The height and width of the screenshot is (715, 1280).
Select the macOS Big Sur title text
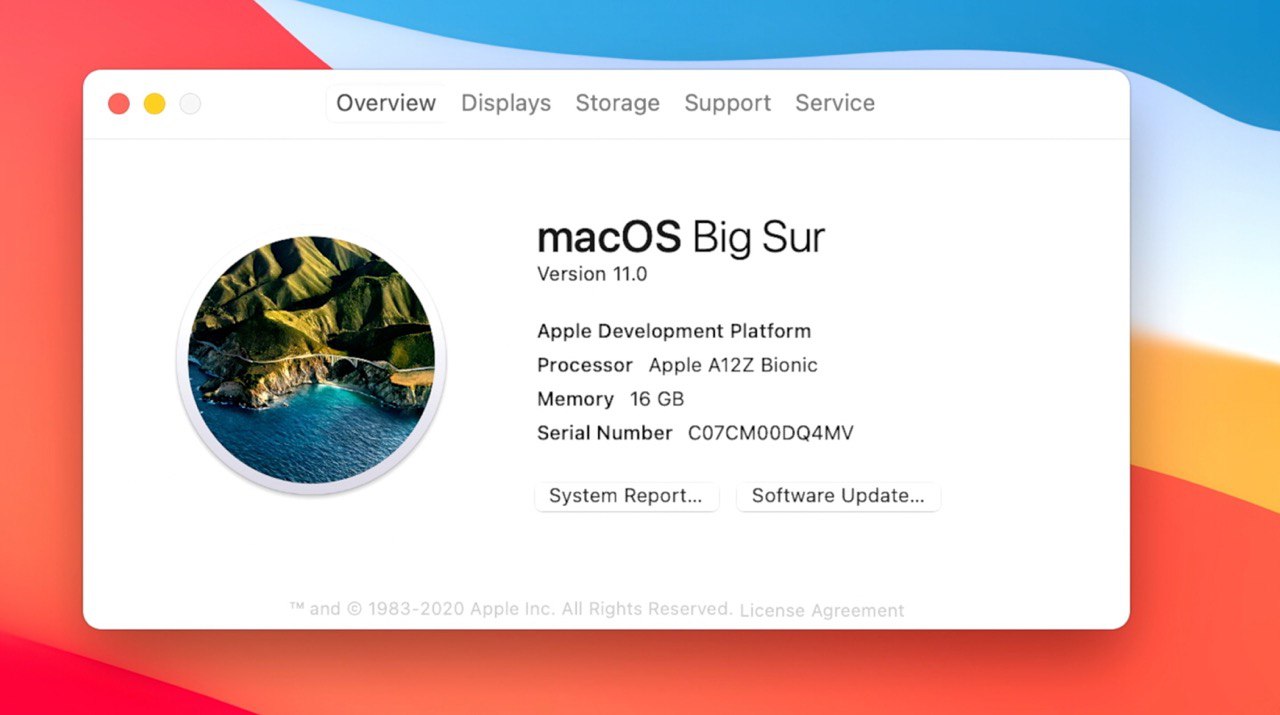[681, 238]
